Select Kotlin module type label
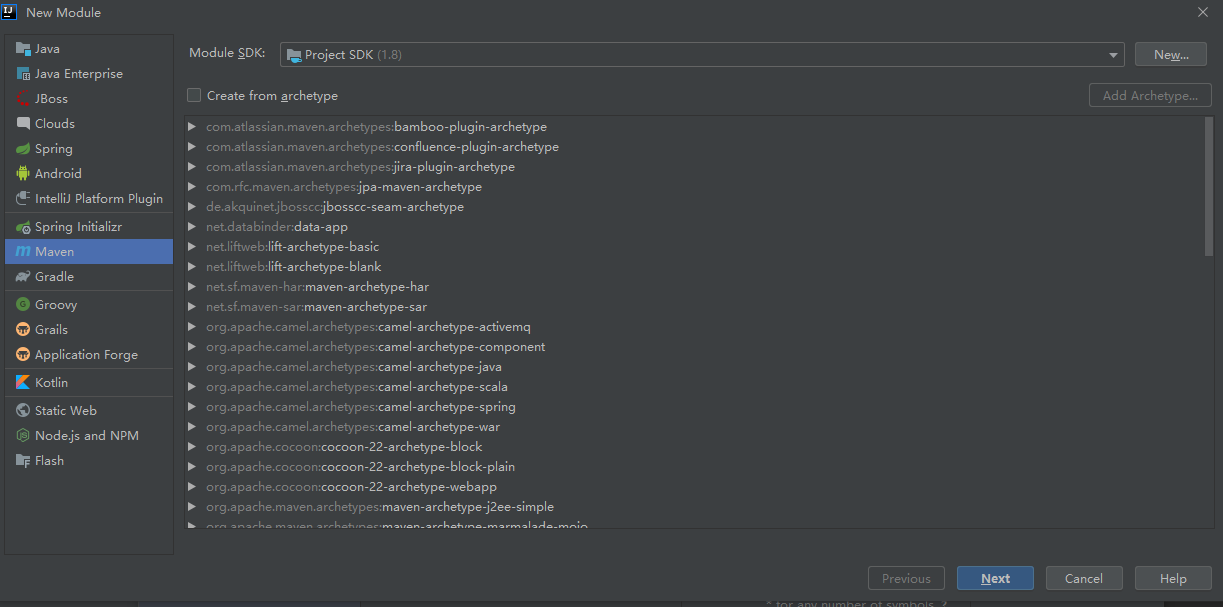Image resolution: width=1223 pixels, height=607 pixels. tap(51, 382)
